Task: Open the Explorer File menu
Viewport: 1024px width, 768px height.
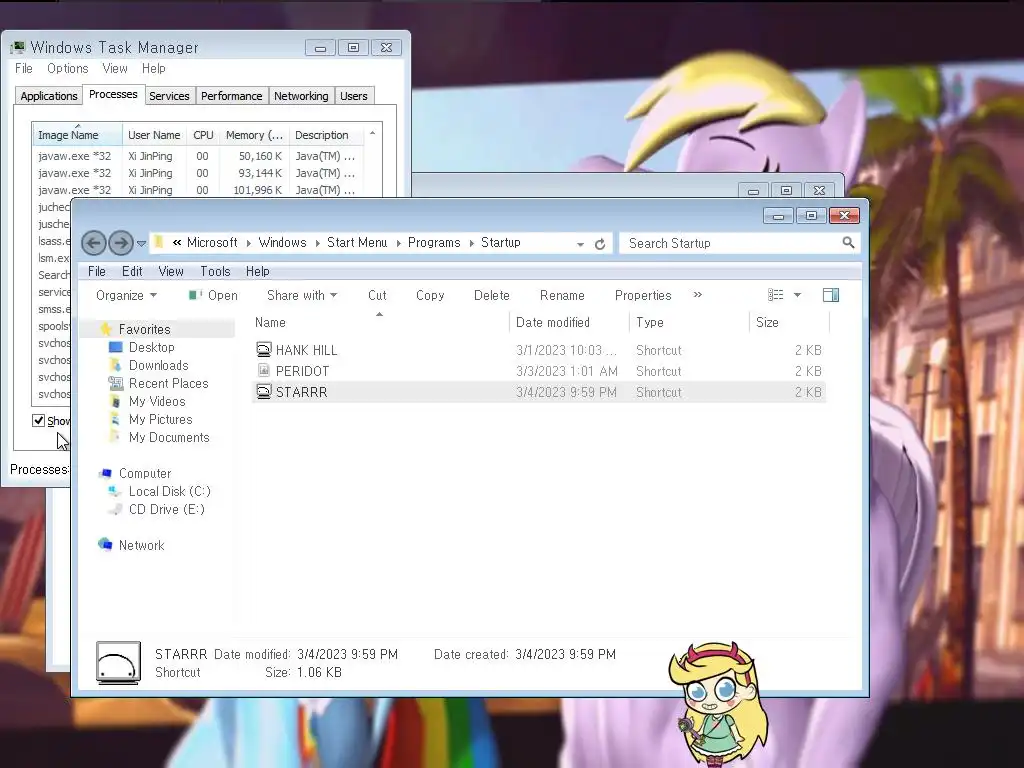Action: pos(97,271)
